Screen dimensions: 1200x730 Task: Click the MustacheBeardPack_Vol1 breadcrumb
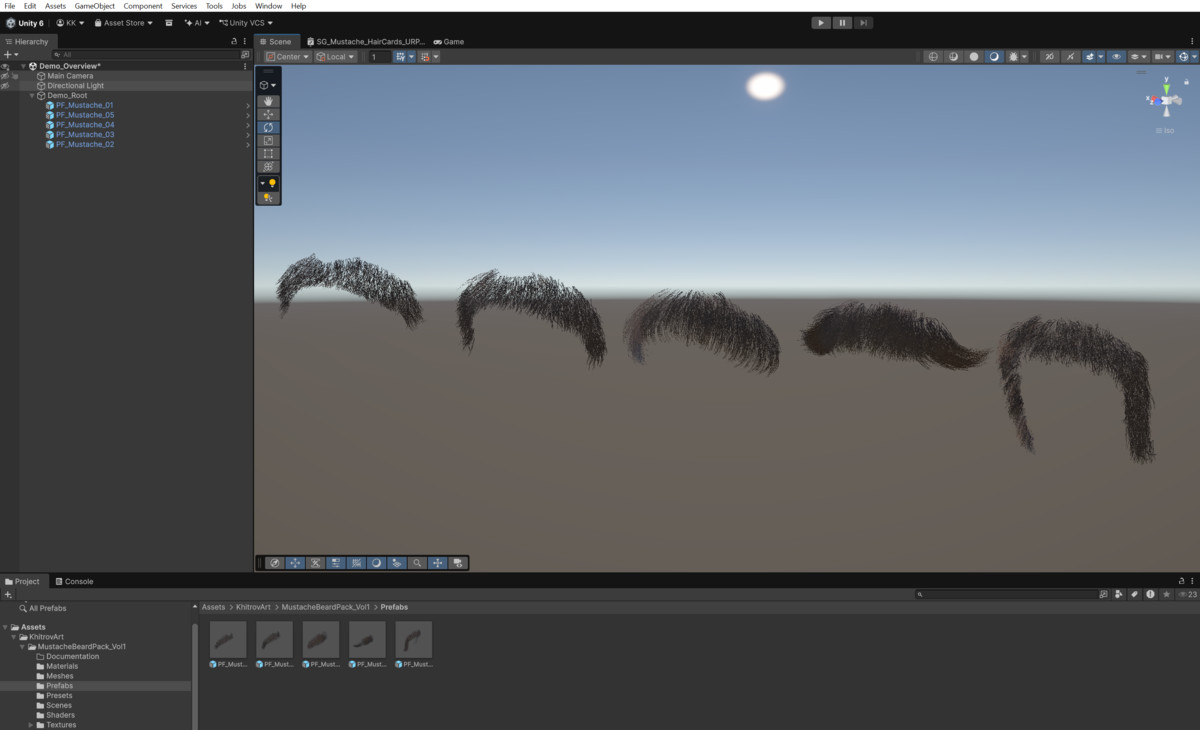327,607
